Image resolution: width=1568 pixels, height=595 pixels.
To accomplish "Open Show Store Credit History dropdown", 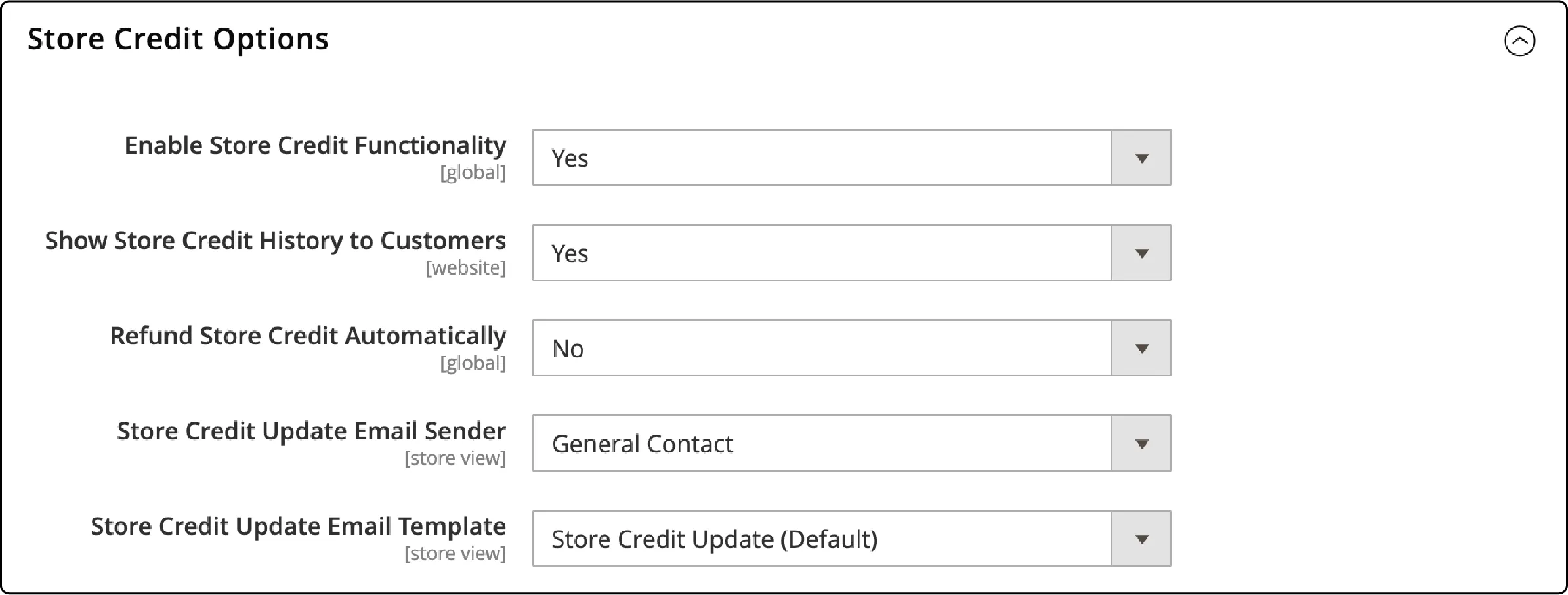I will tap(822, 253).
